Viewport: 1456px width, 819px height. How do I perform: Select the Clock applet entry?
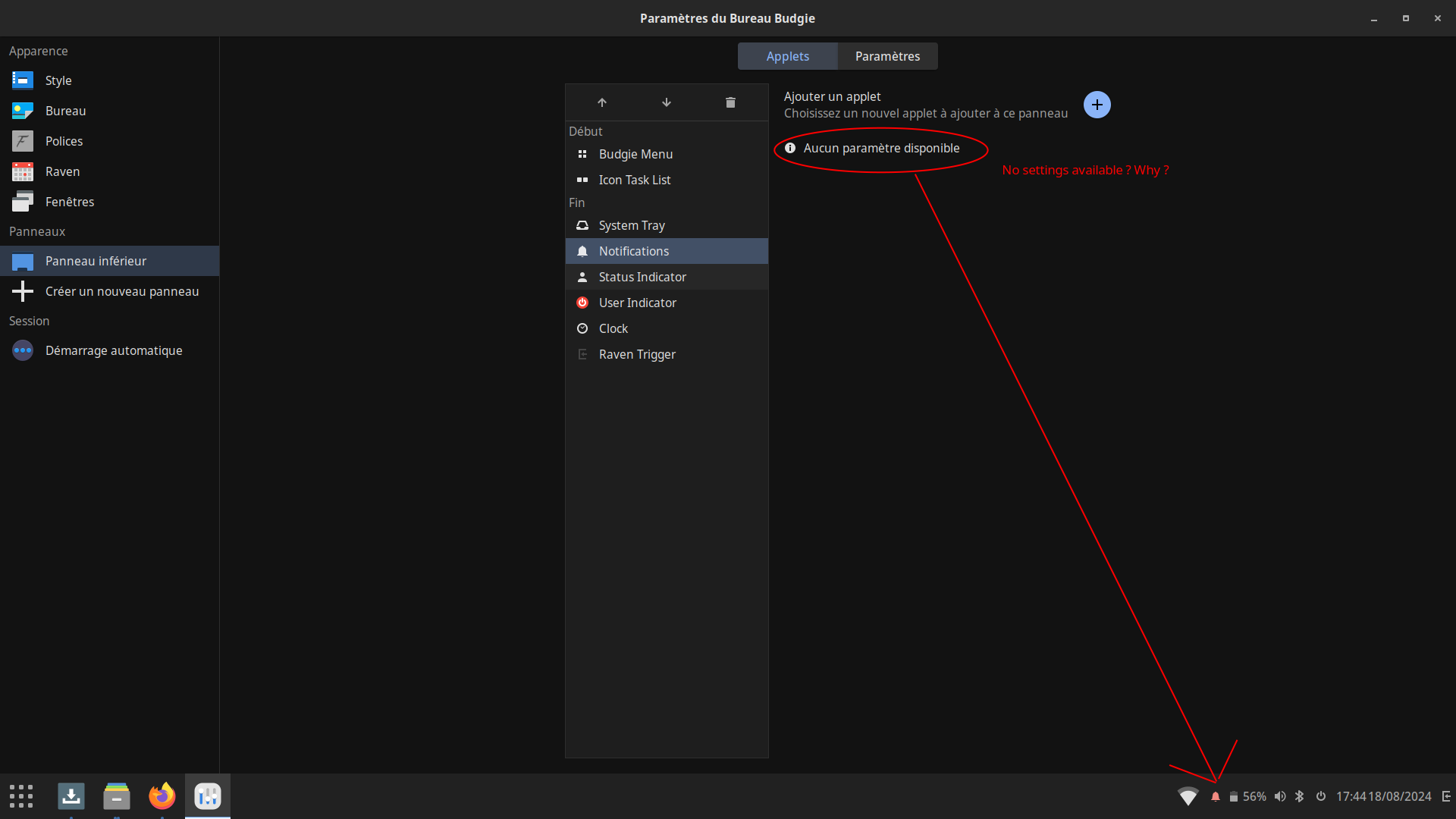pos(613,328)
